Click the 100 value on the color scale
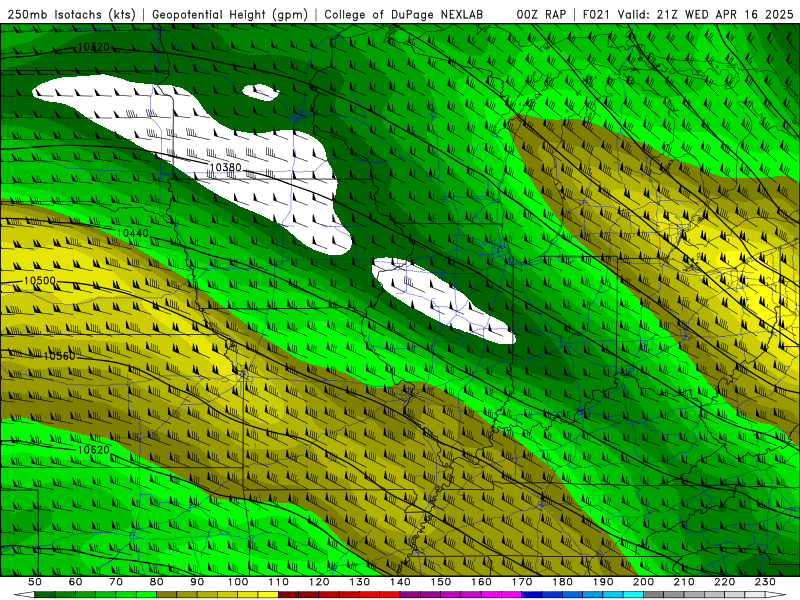 (x=238, y=582)
